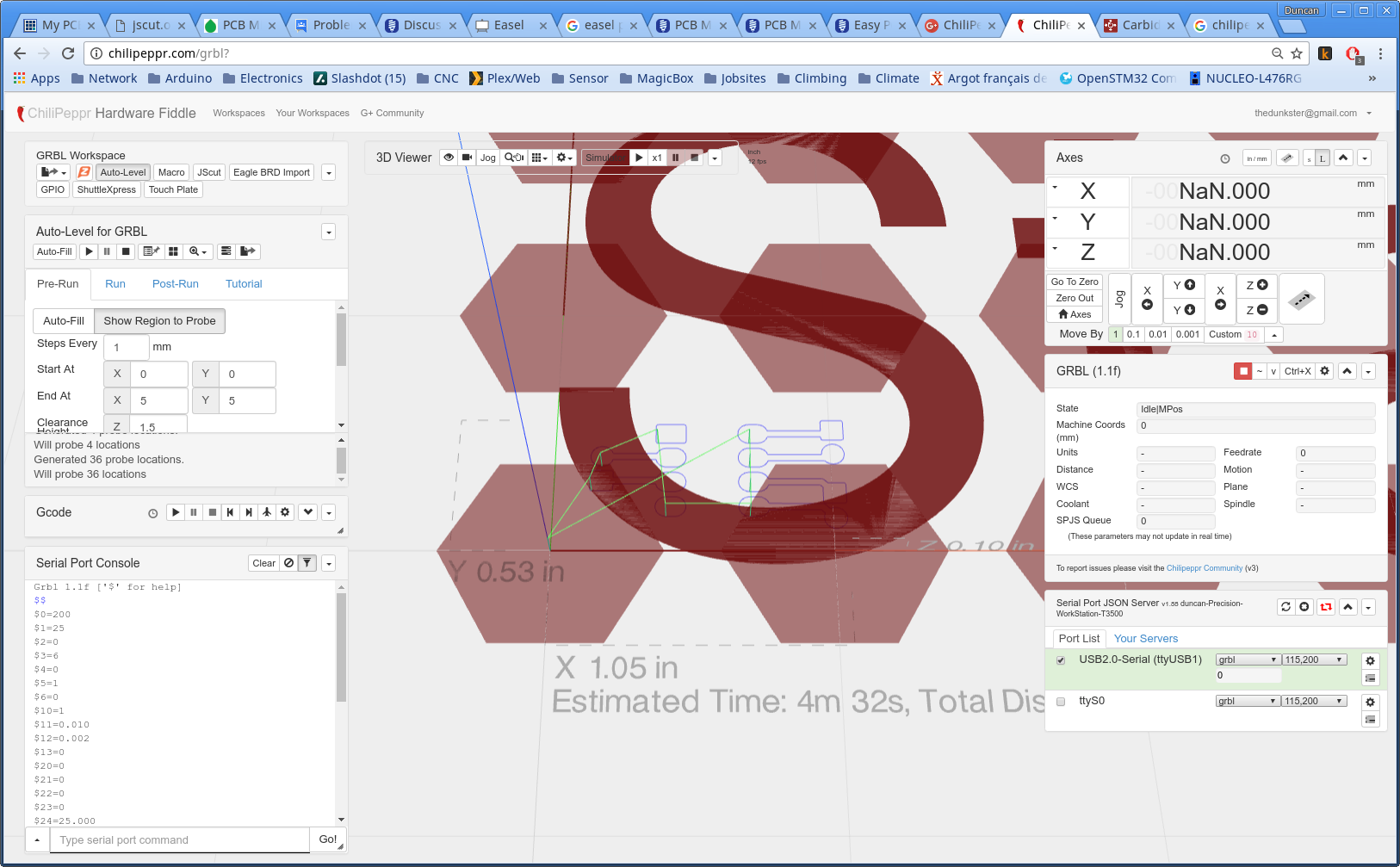Screen dimensions: 1400x867
Task: Start the Auto-Level probe with play icon
Action: point(89,251)
